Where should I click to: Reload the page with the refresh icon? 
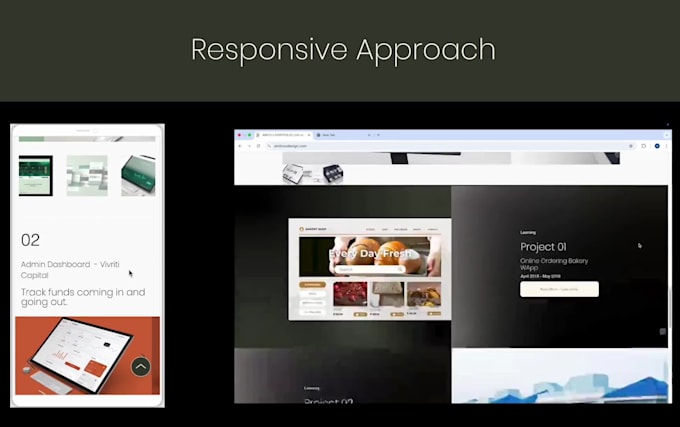(x=258, y=146)
